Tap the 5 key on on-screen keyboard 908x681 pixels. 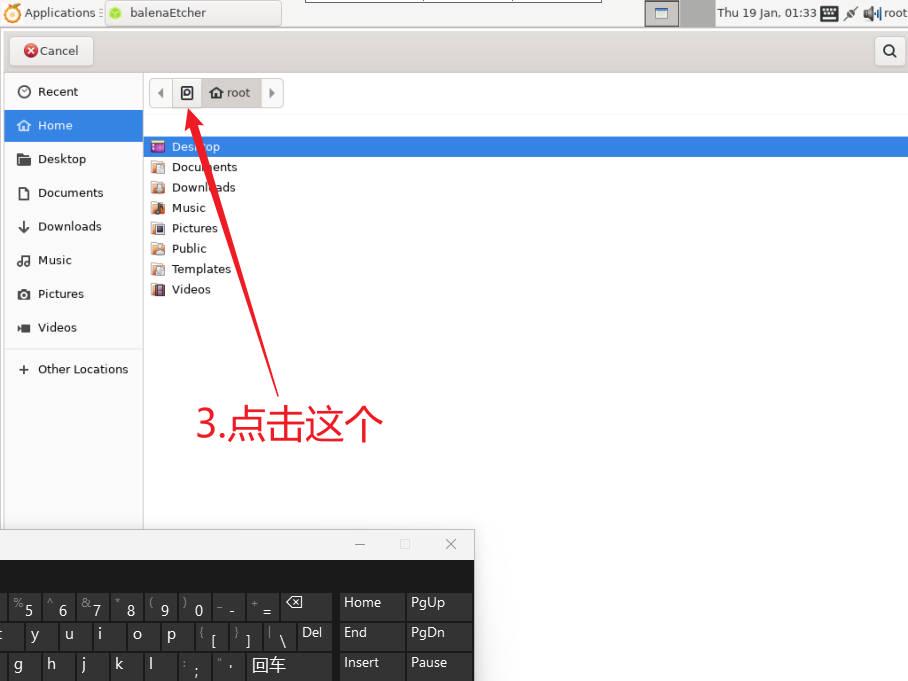pos(24,607)
